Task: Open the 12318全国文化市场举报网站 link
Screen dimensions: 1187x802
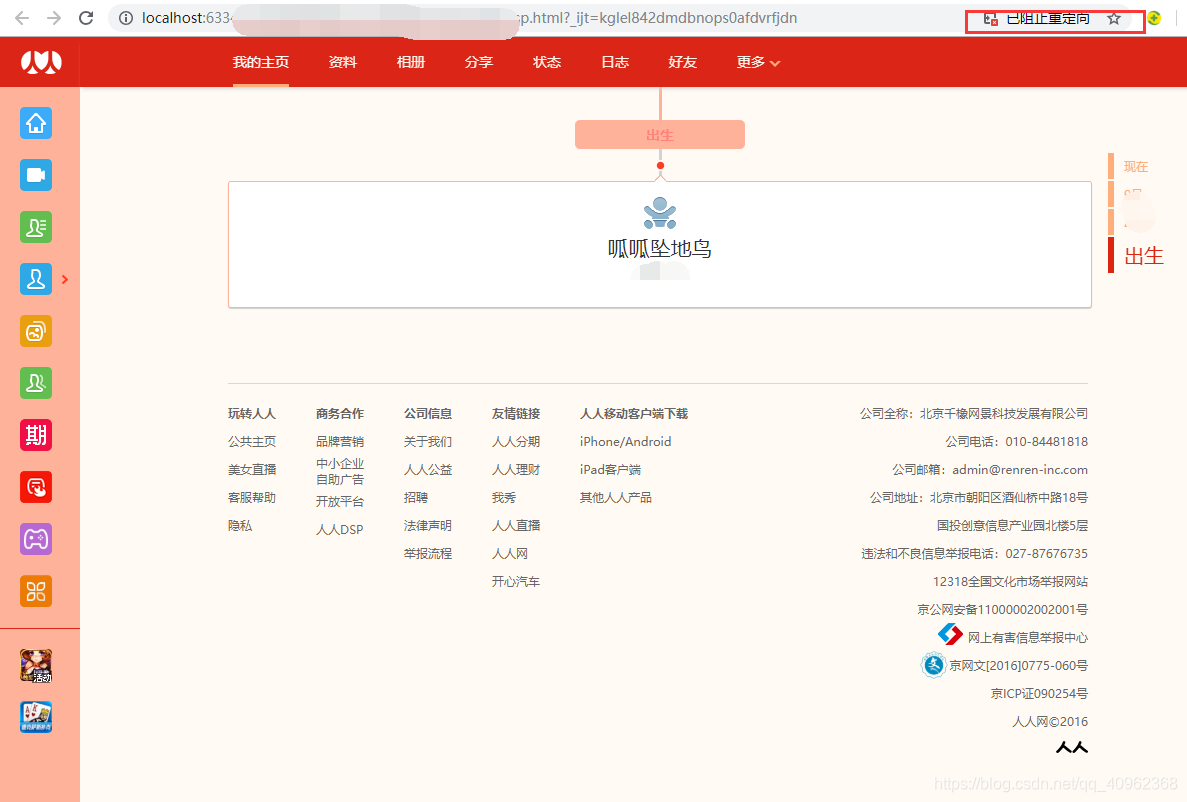Action: [1010, 582]
